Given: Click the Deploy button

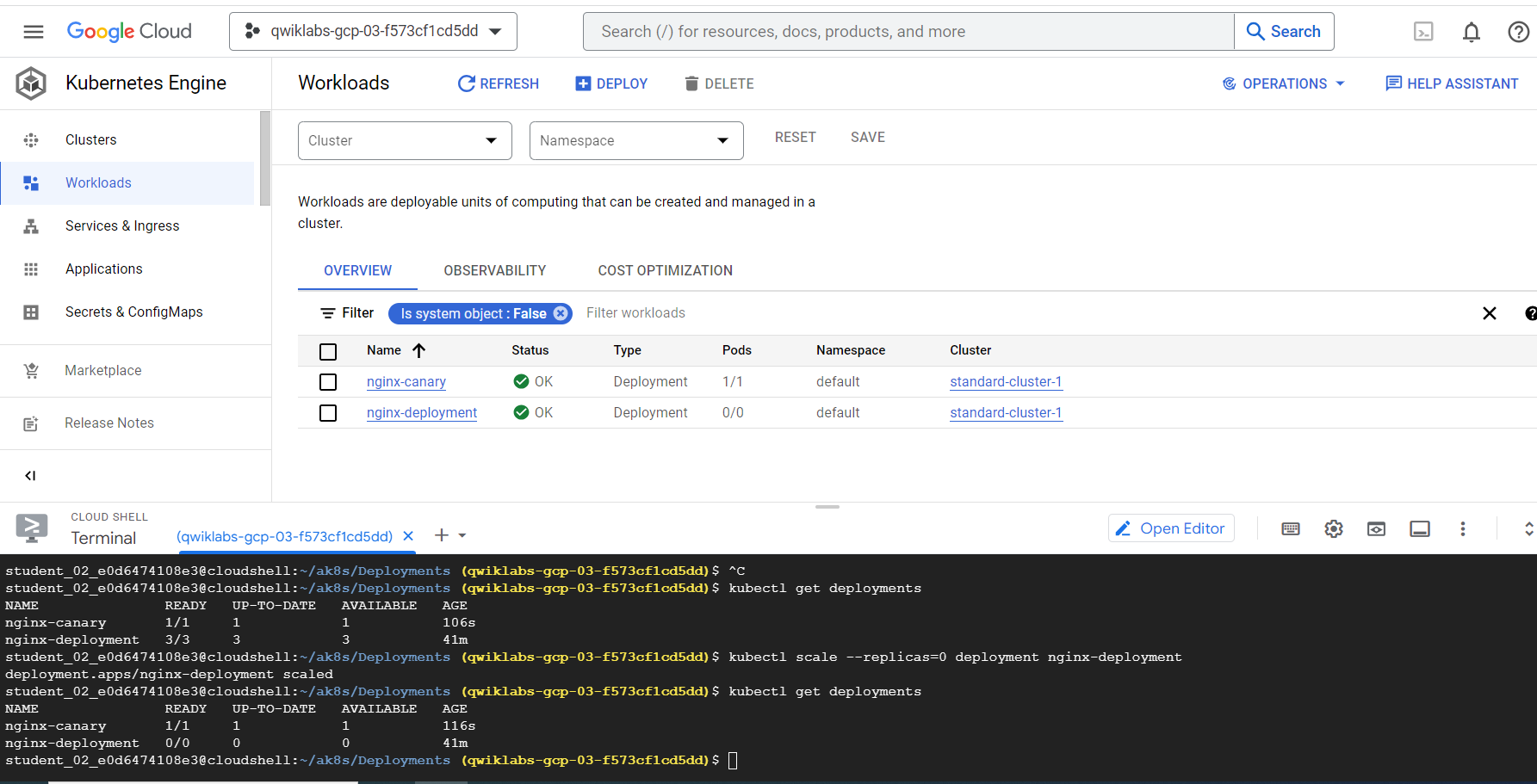Looking at the screenshot, I should click(611, 83).
